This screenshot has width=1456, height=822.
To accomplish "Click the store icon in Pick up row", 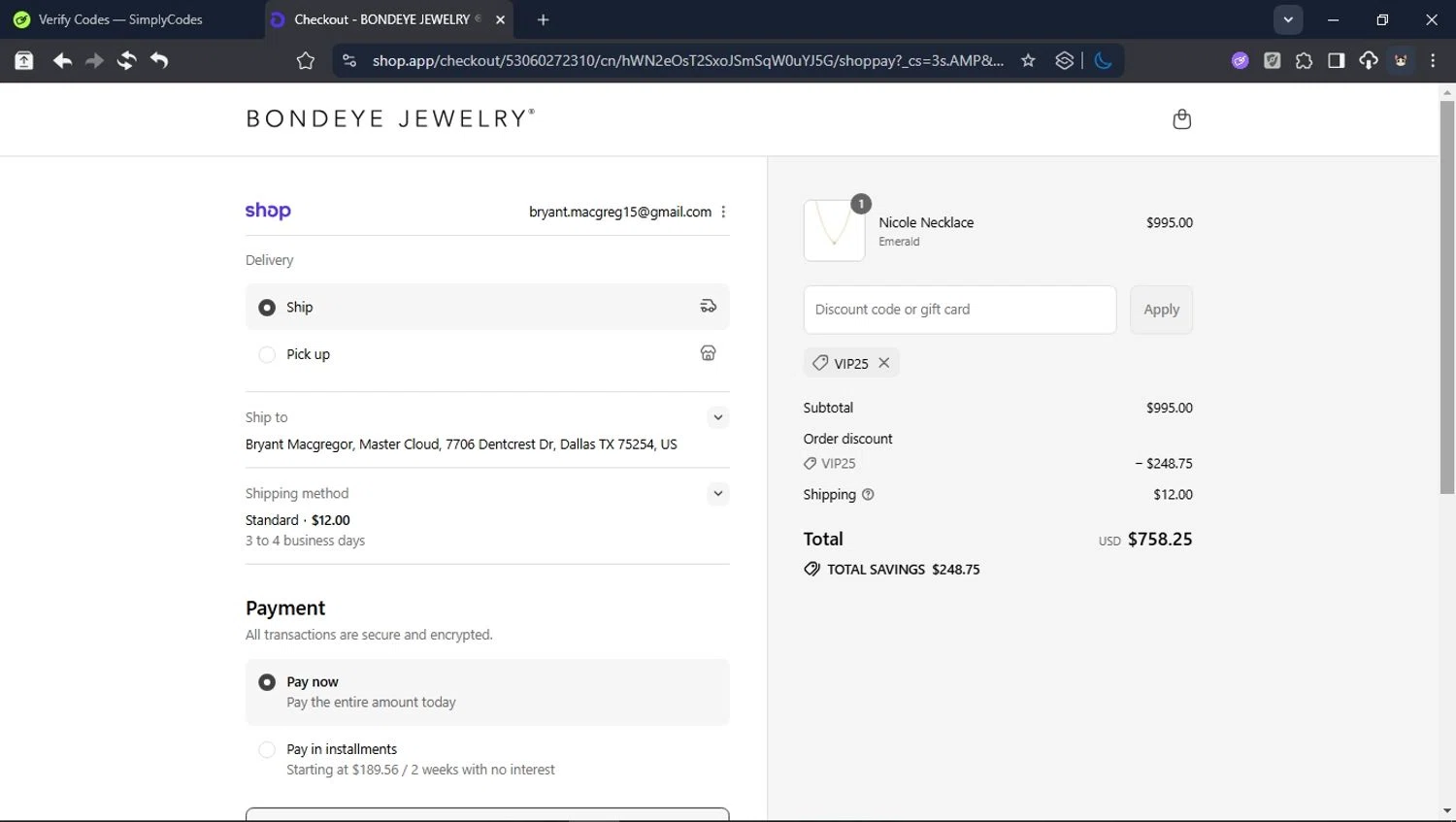I will click(709, 353).
